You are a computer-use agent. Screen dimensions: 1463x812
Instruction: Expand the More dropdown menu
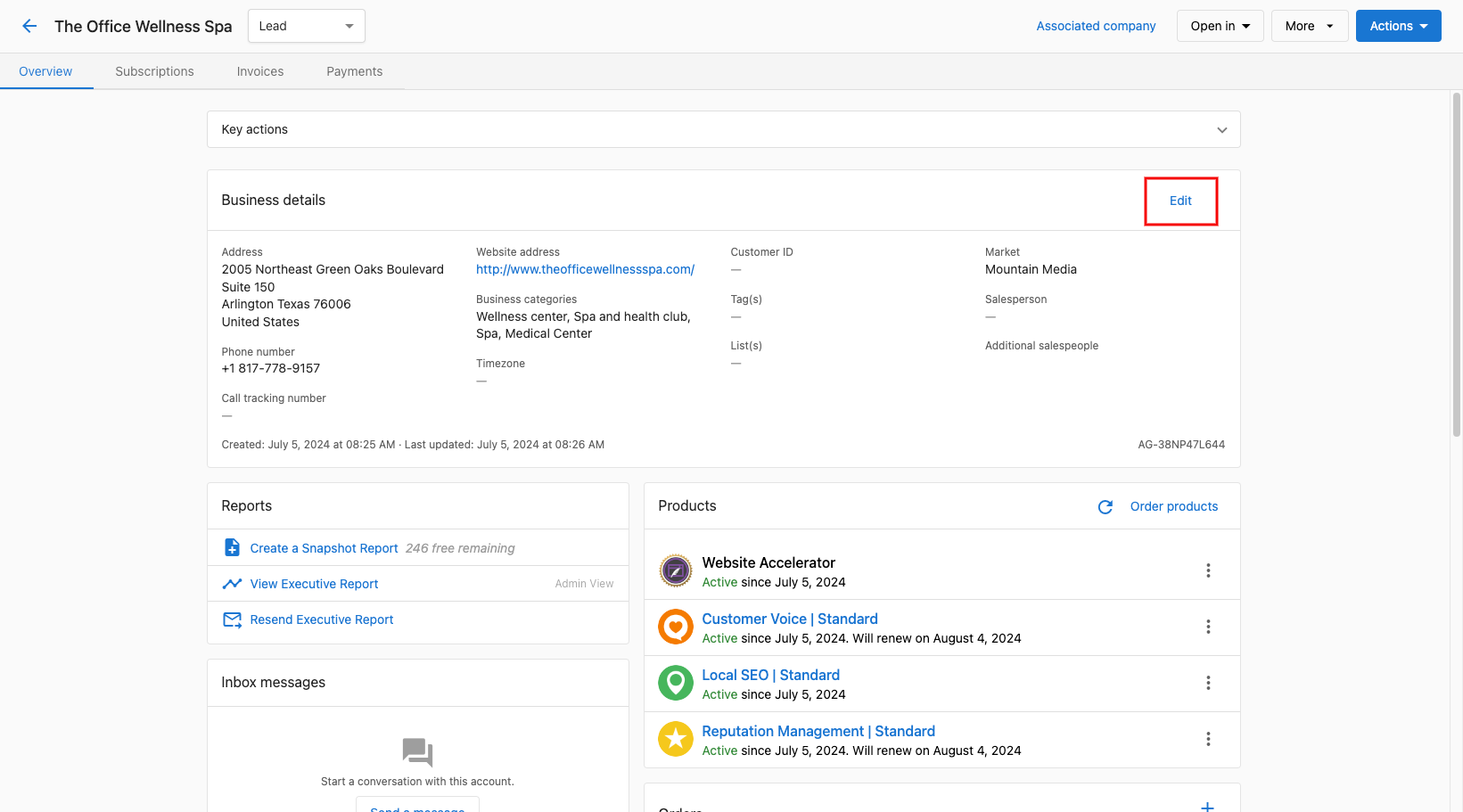click(x=1309, y=26)
